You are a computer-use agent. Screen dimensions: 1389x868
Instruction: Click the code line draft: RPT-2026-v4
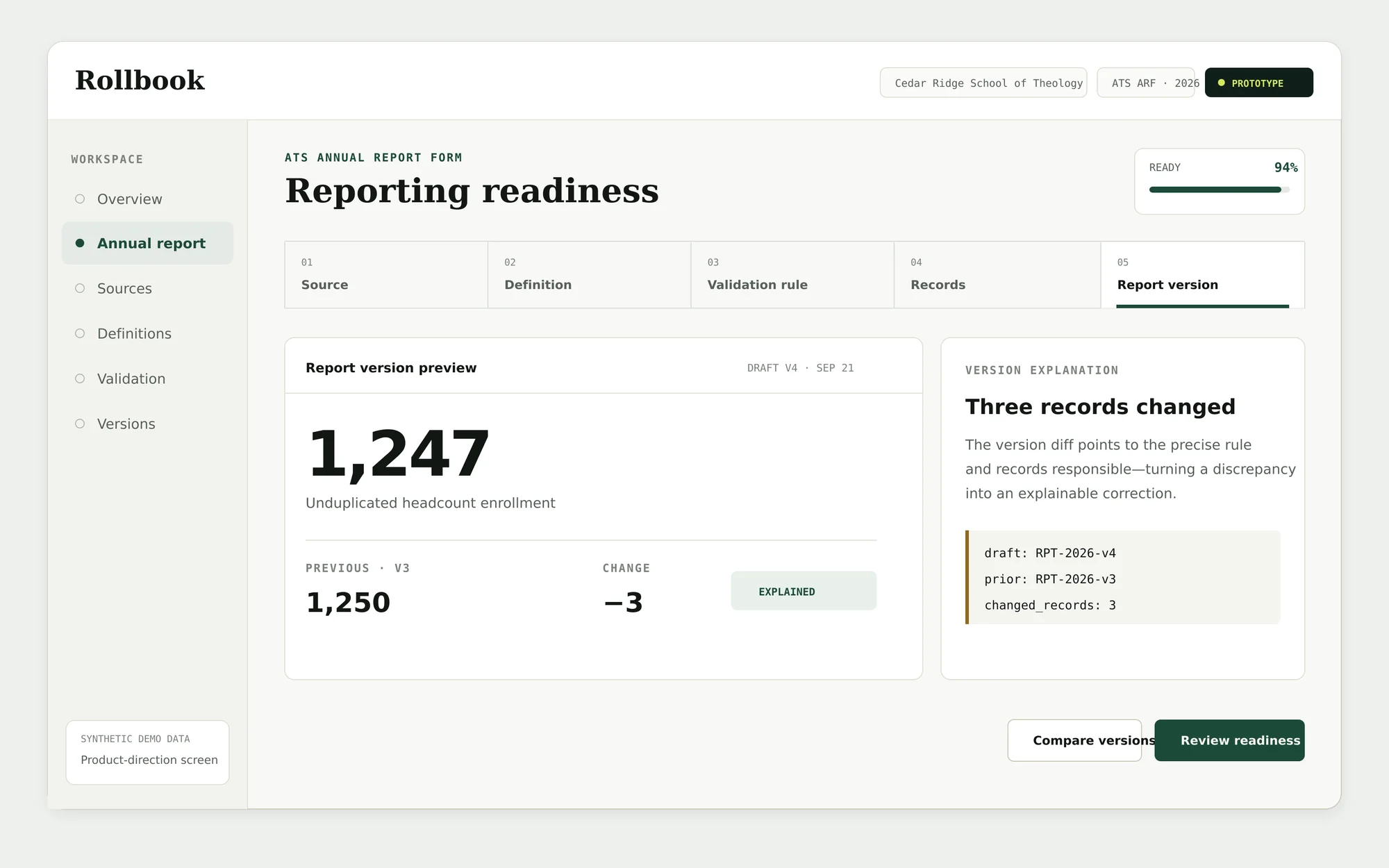1050,553
